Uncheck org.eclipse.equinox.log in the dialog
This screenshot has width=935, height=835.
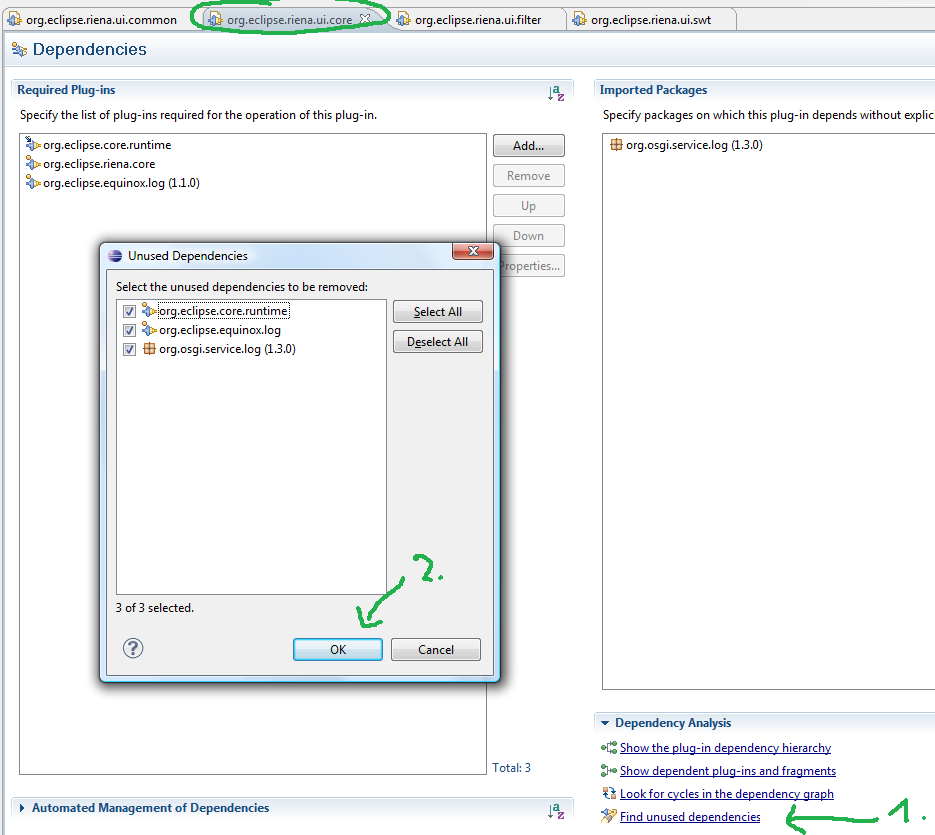click(129, 330)
